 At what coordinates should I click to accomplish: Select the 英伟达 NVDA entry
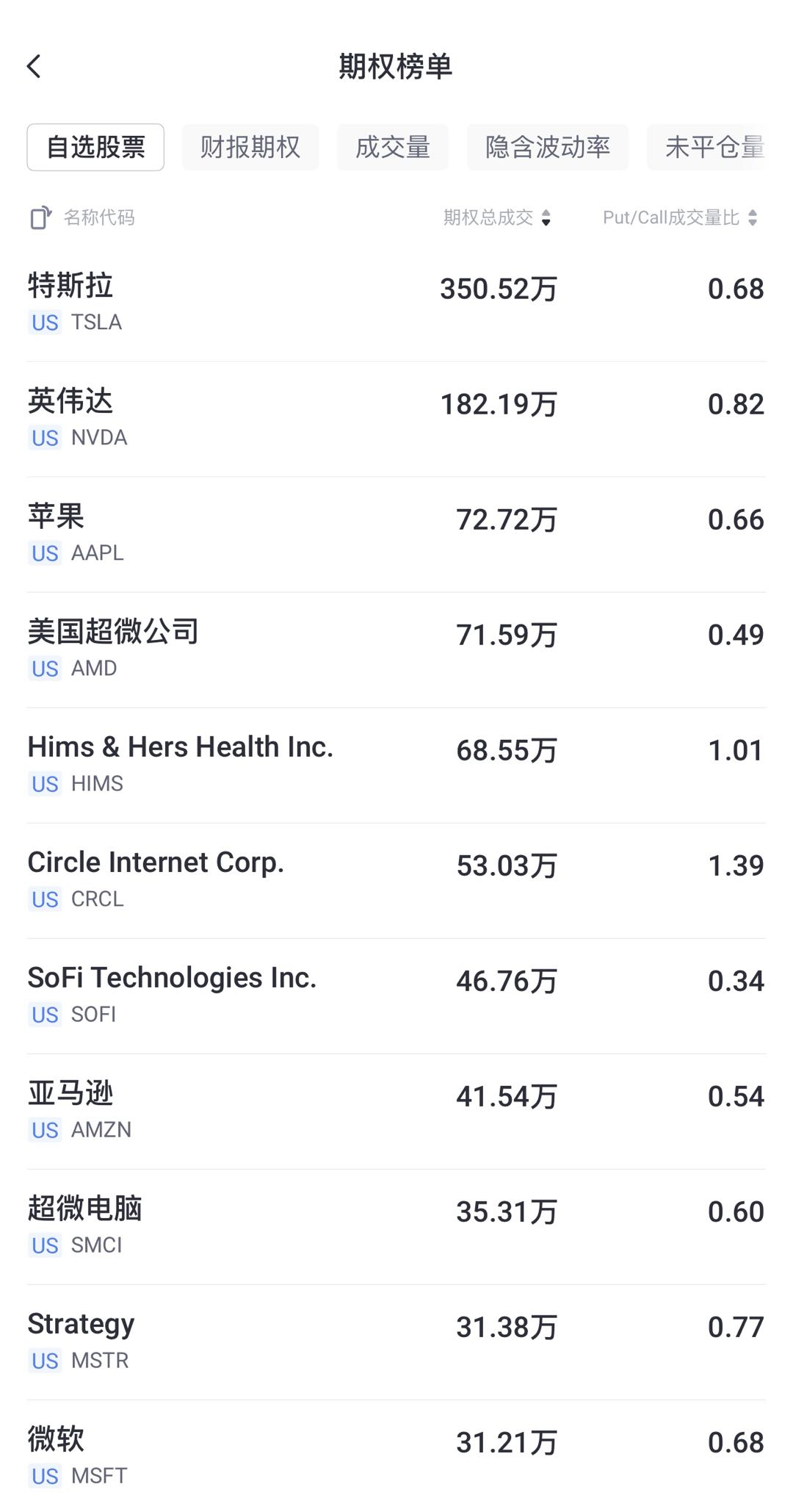point(396,418)
